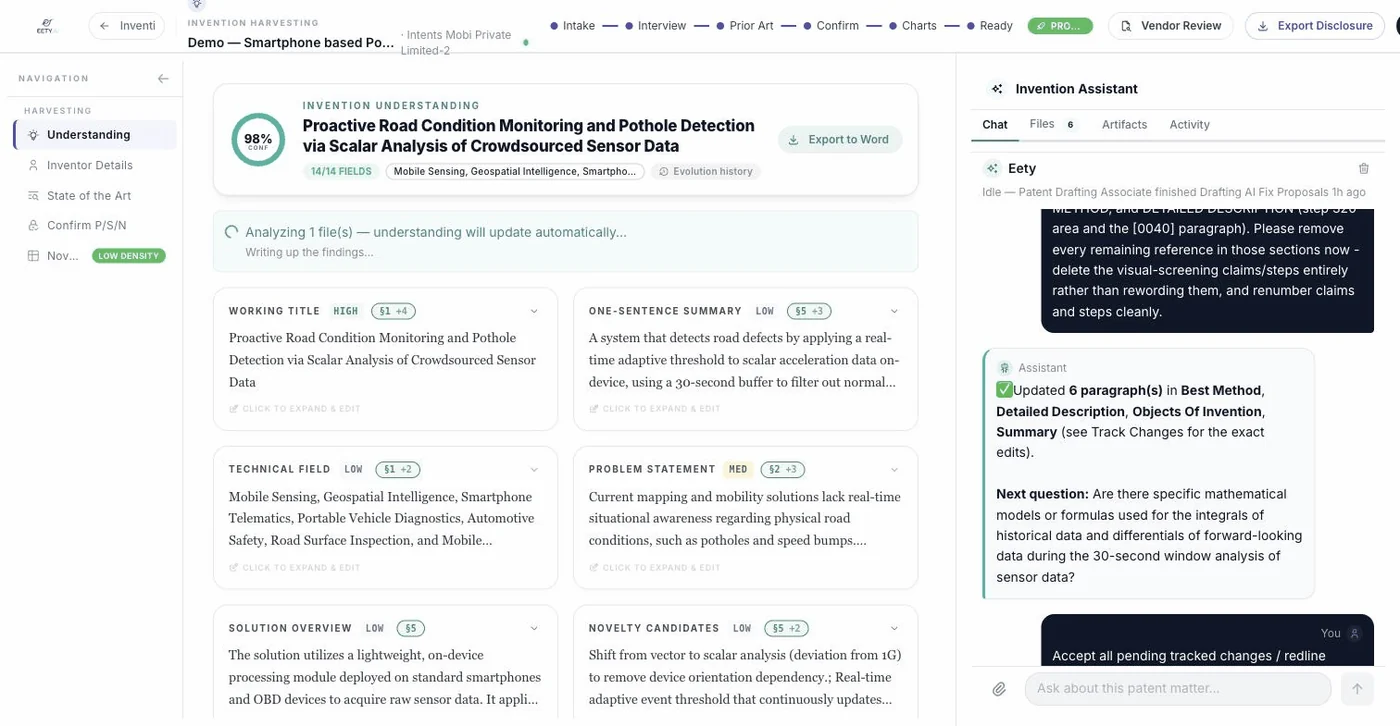The width and height of the screenshot is (1400, 726).
Task: Open Vendor Review
Action: [1170, 26]
